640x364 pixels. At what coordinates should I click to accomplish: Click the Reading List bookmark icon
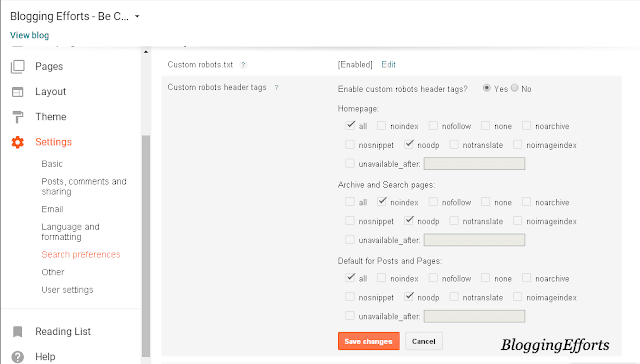[x=18, y=331]
